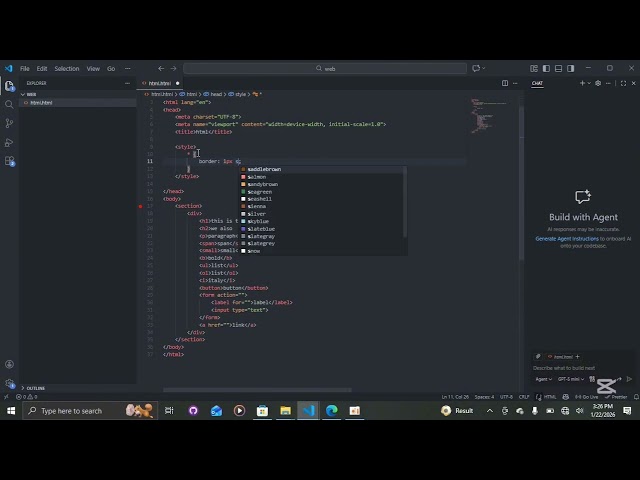Open the Edit menu
Image resolution: width=640 pixels, height=480 pixels.
coord(42,69)
